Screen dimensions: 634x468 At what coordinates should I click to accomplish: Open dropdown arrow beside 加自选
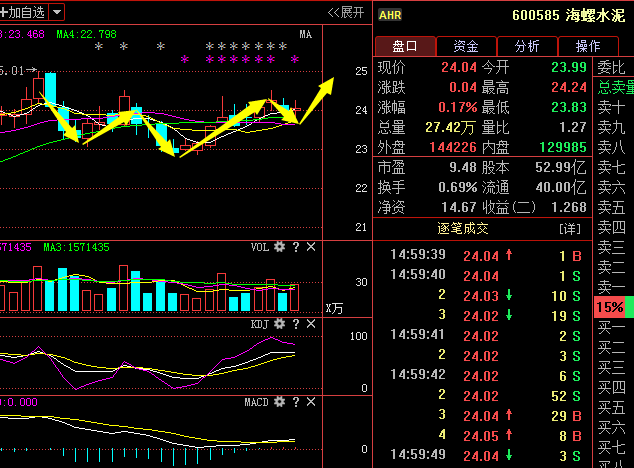[x=57, y=12]
